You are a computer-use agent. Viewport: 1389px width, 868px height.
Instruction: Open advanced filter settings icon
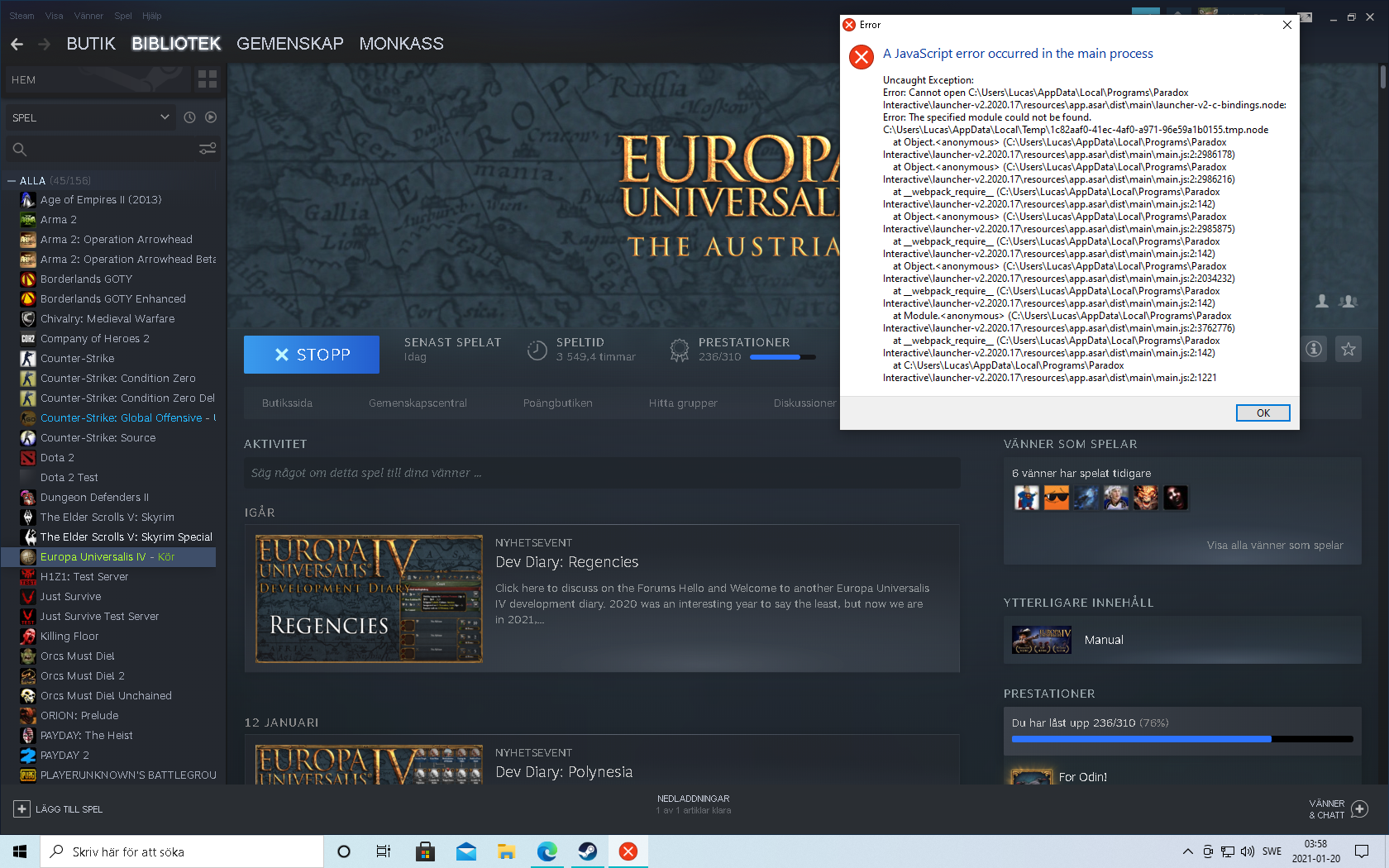tap(208, 149)
